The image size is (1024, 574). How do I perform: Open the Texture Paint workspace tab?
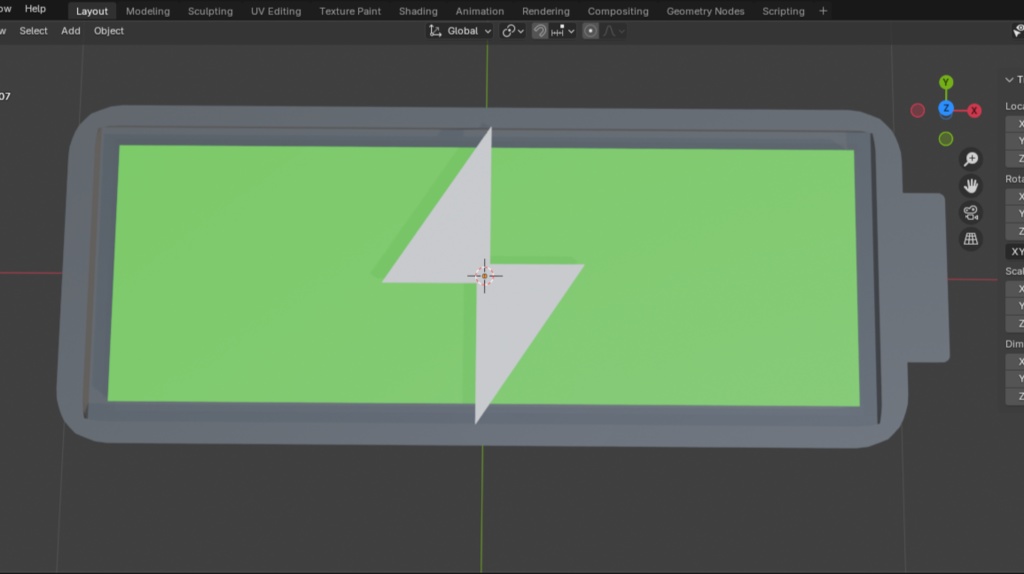(x=350, y=11)
